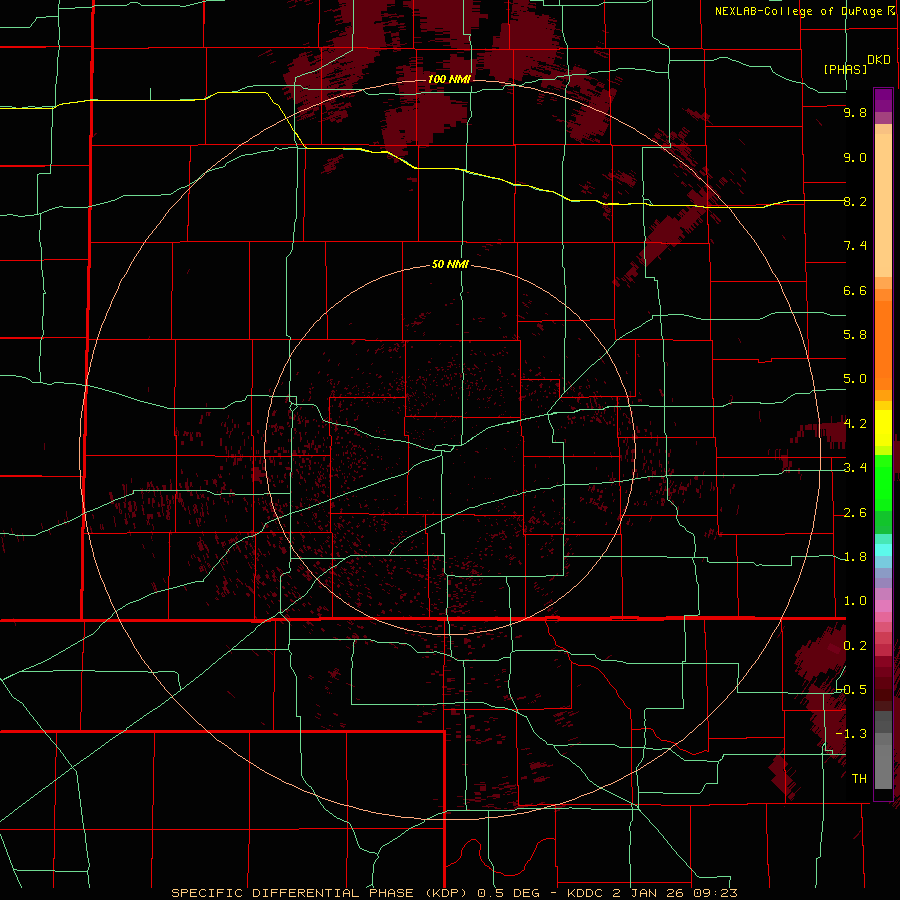Click the 'DKD' label above the legend
Screen dimensions: 900x900
coord(879,60)
